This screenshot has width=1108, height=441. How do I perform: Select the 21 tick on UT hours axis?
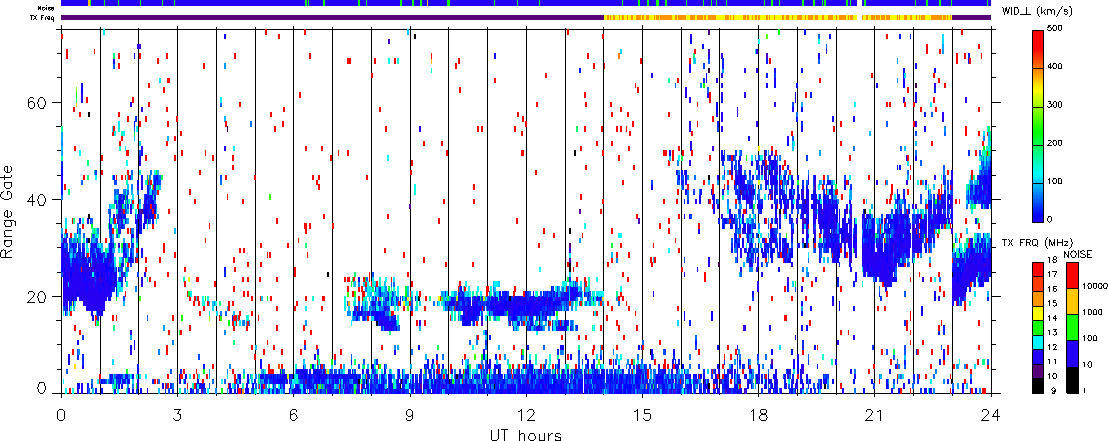point(874,413)
